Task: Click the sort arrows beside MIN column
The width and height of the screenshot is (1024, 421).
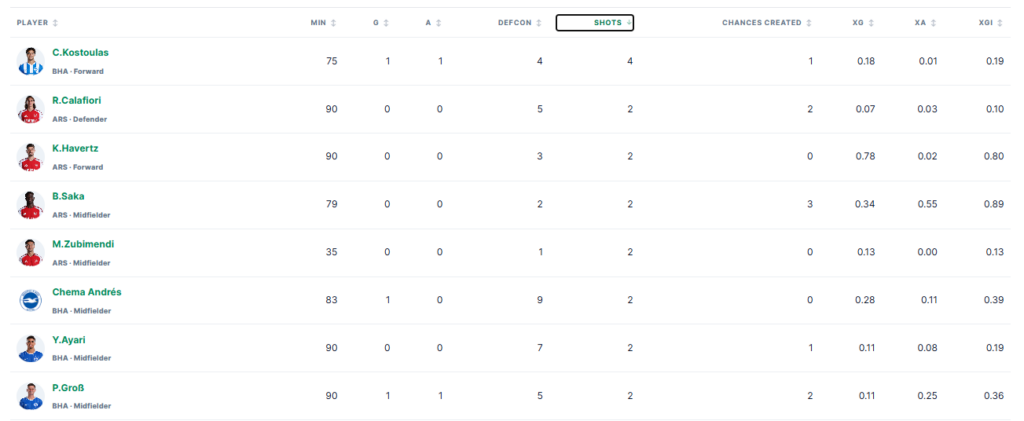Action: [x=334, y=23]
